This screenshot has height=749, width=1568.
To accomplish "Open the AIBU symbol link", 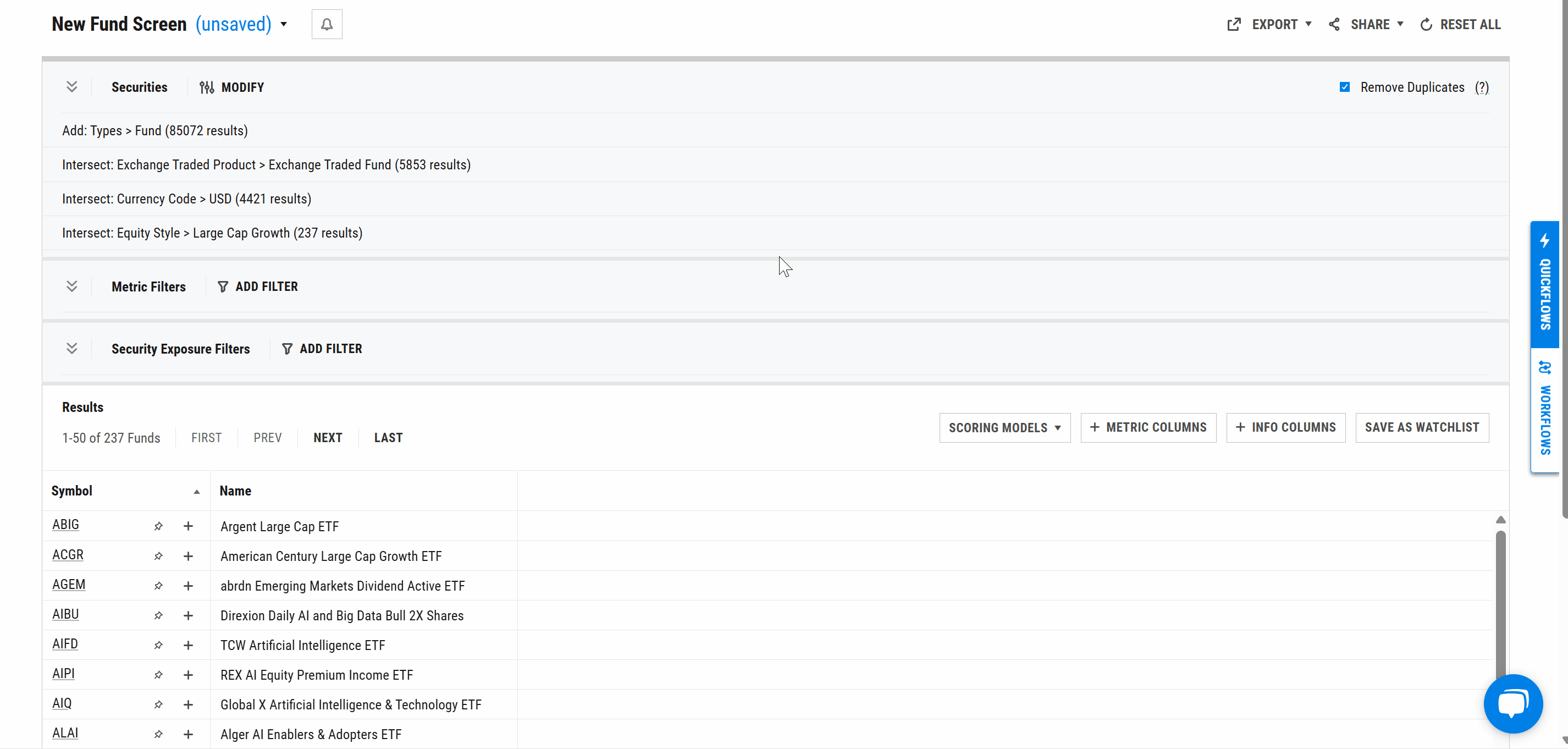I will (x=66, y=614).
